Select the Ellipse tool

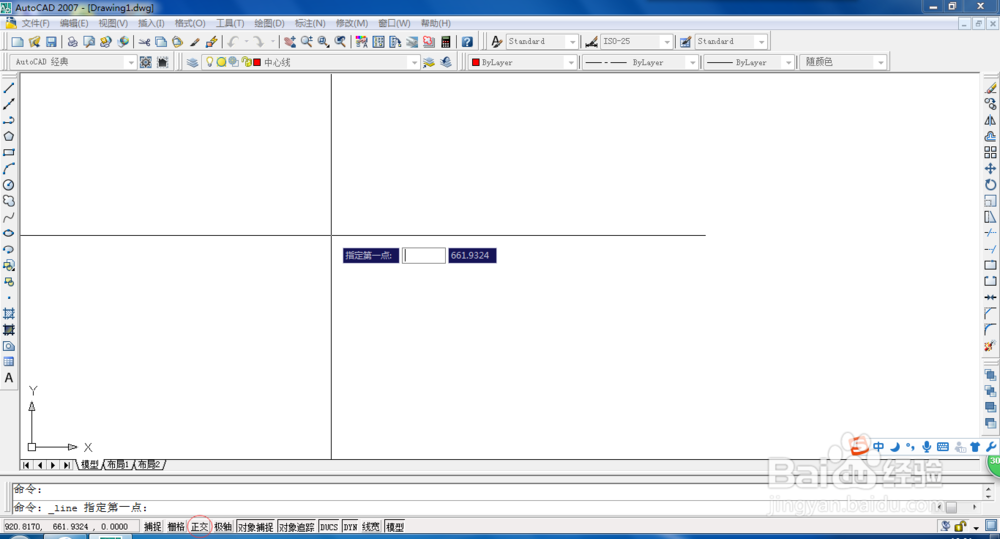[x=9, y=233]
